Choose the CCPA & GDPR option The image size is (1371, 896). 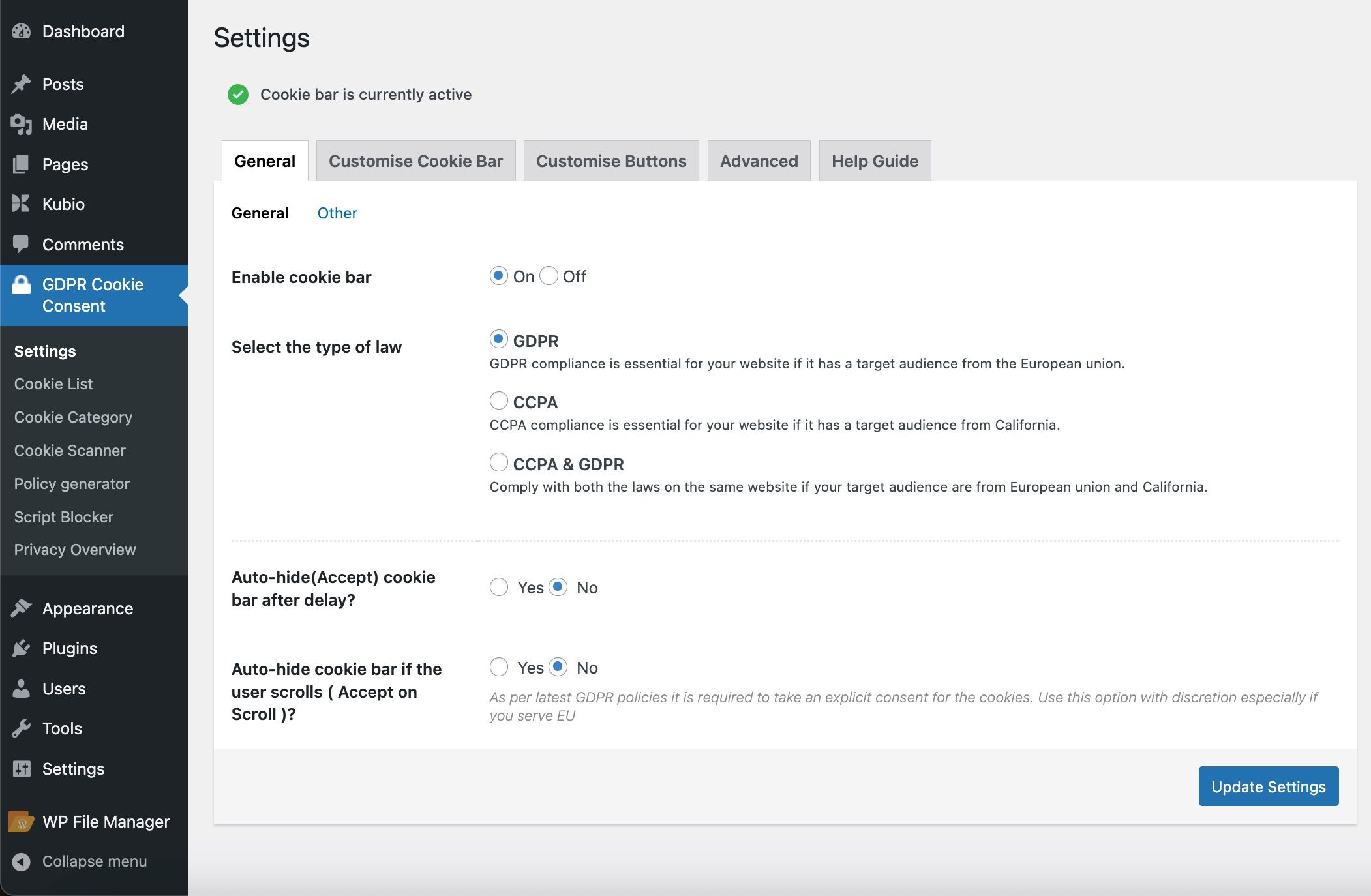pos(499,462)
